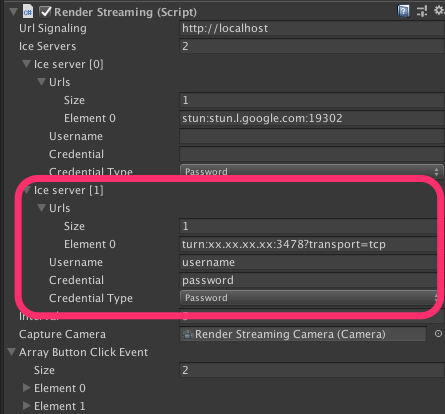Screen dimensions: 445x414
Task: Click the Credential label under Ice server [1]
Action: coord(76,280)
